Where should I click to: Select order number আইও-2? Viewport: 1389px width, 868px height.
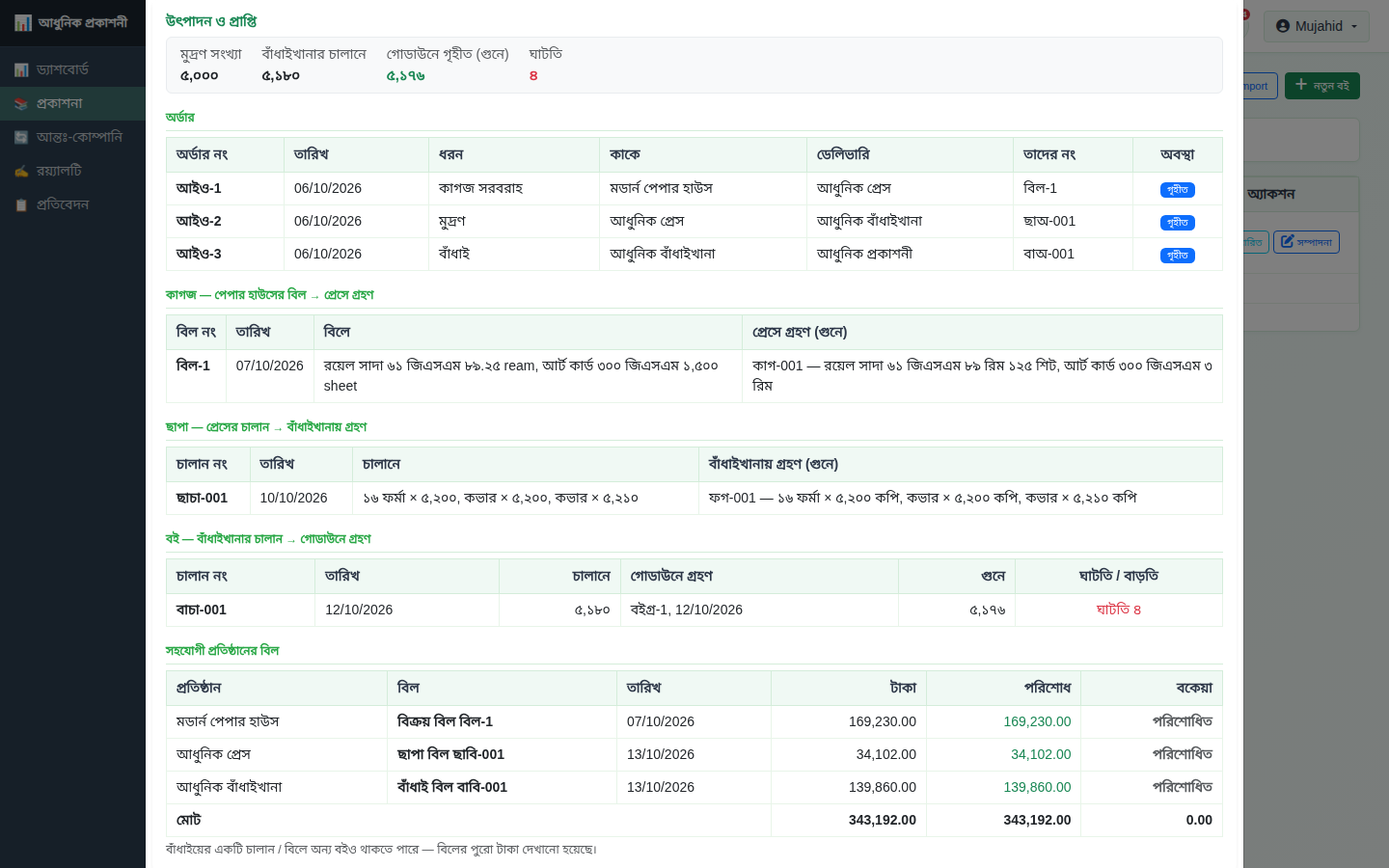(199, 221)
